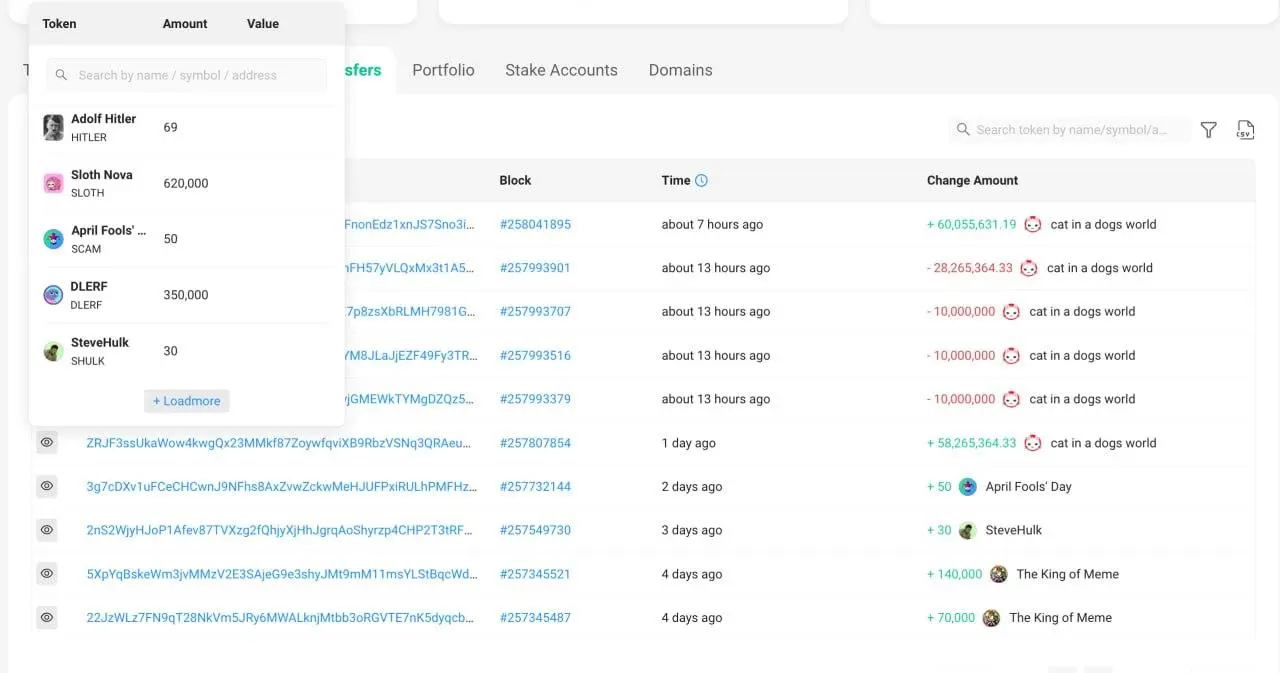Click the Sloth Nova token icon
The height and width of the screenshot is (673, 1280).
(53, 183)
